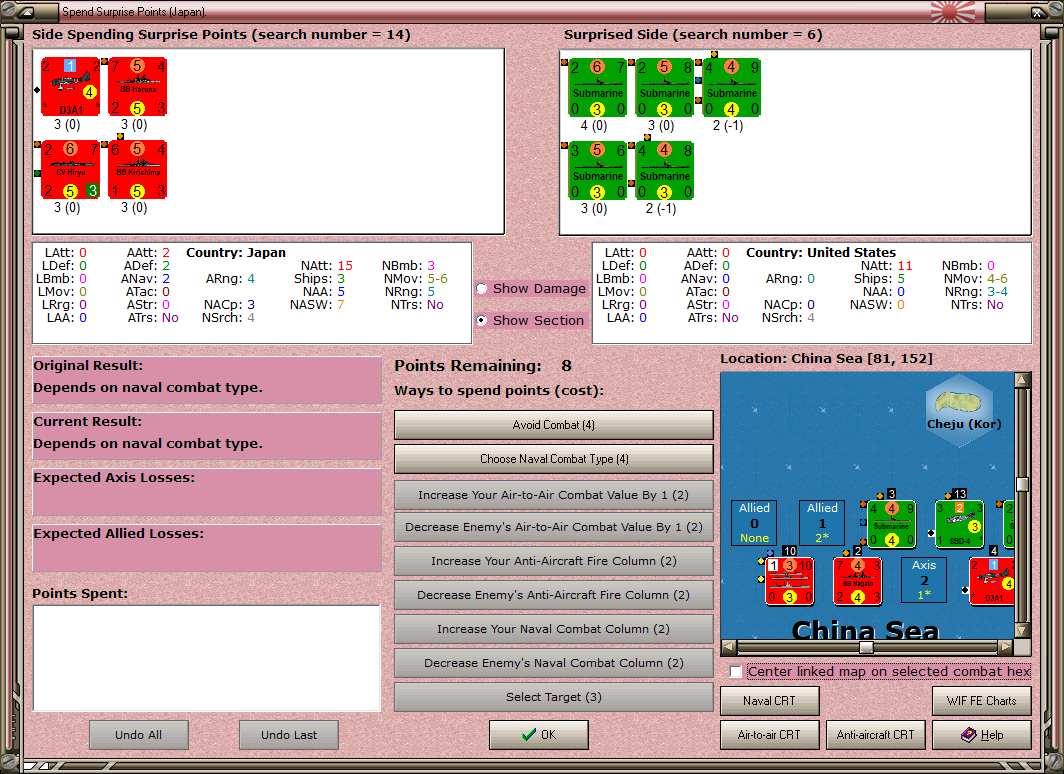The height and width of the screenshot is (774, 1064).
Task: Click Choose Naval Combat Type (4)
Action: [x=554, y=459]
